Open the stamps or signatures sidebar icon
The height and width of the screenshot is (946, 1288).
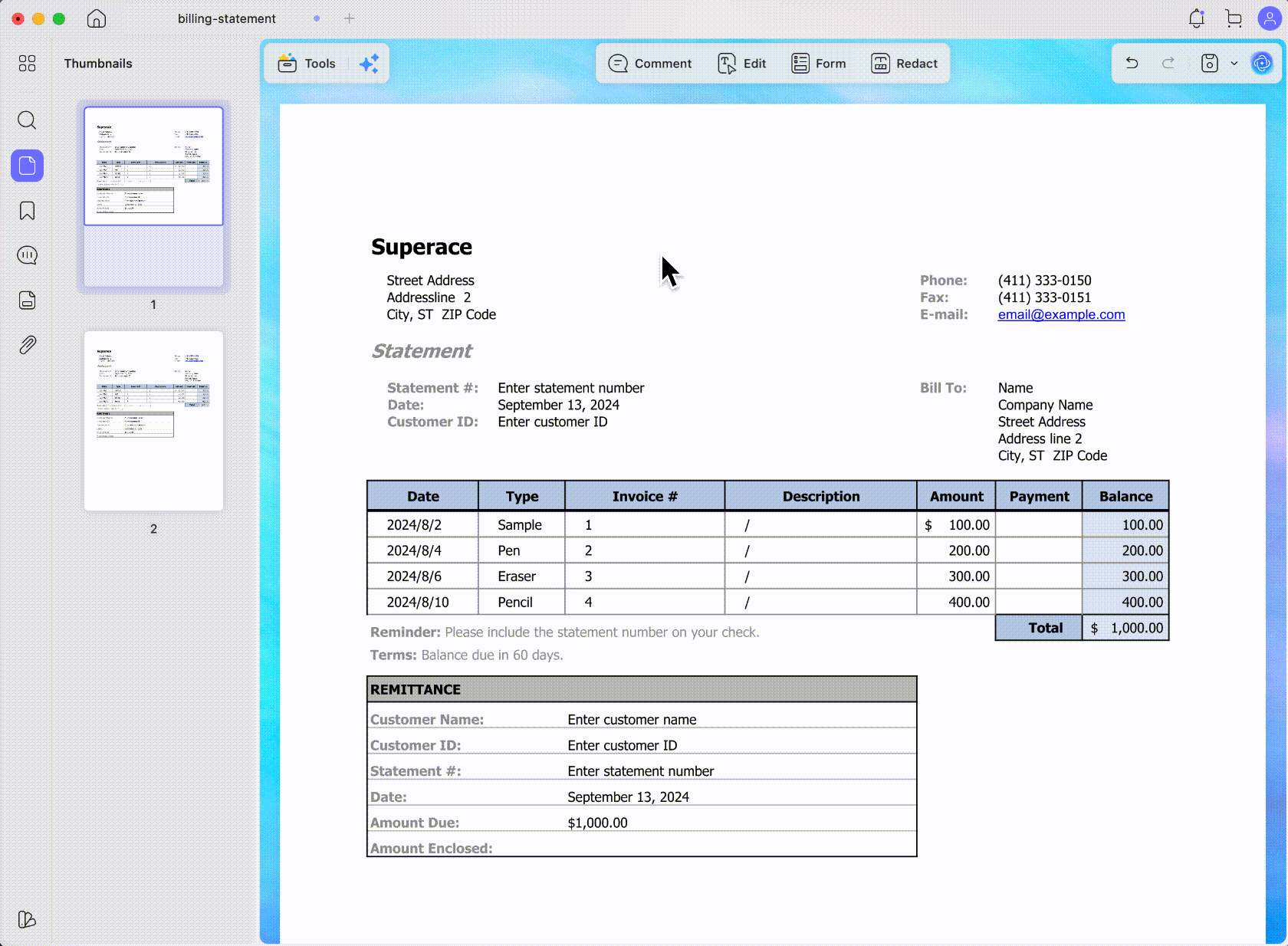point(27,300)
